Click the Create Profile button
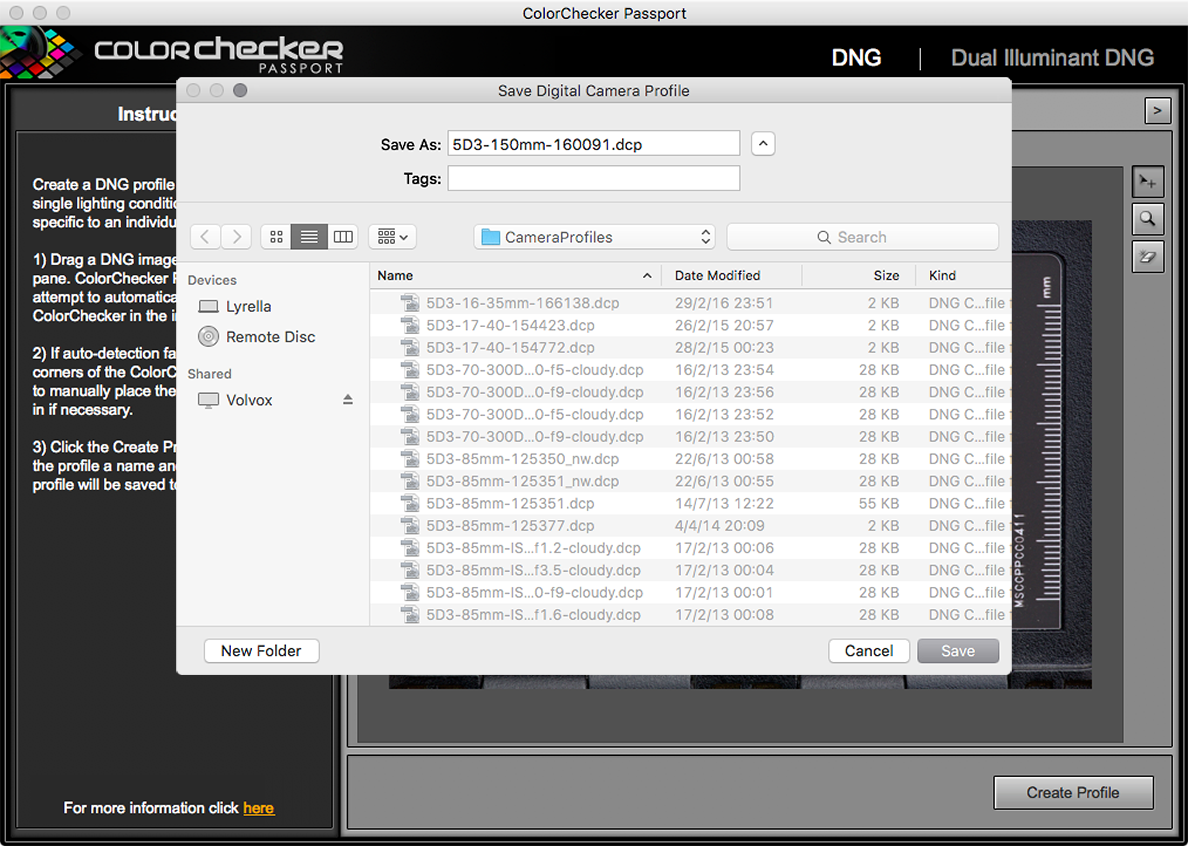Viewport: 1188px width, 846px height. (1073, 792)
